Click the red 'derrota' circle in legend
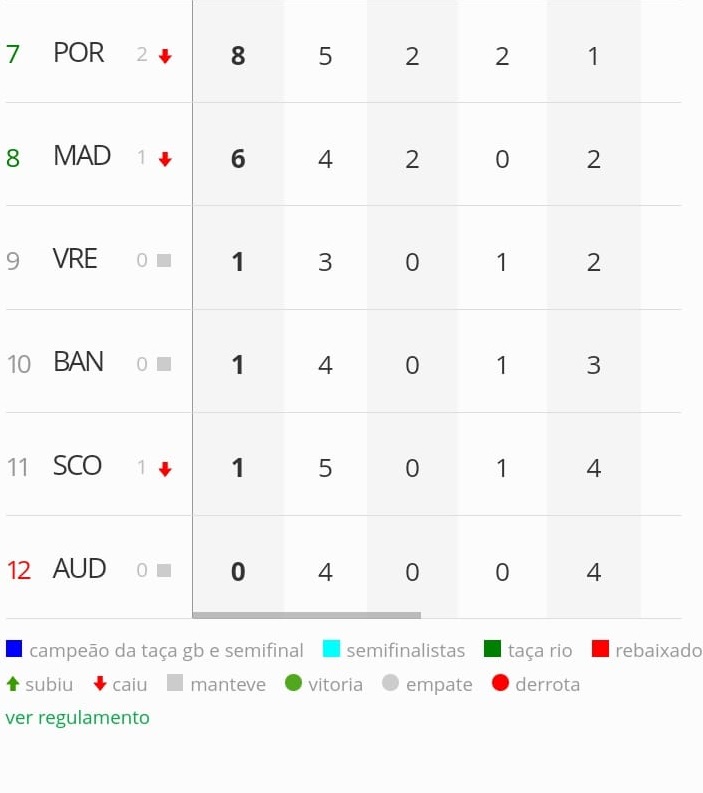The image size is (703, 793). [x=500, y=683]
